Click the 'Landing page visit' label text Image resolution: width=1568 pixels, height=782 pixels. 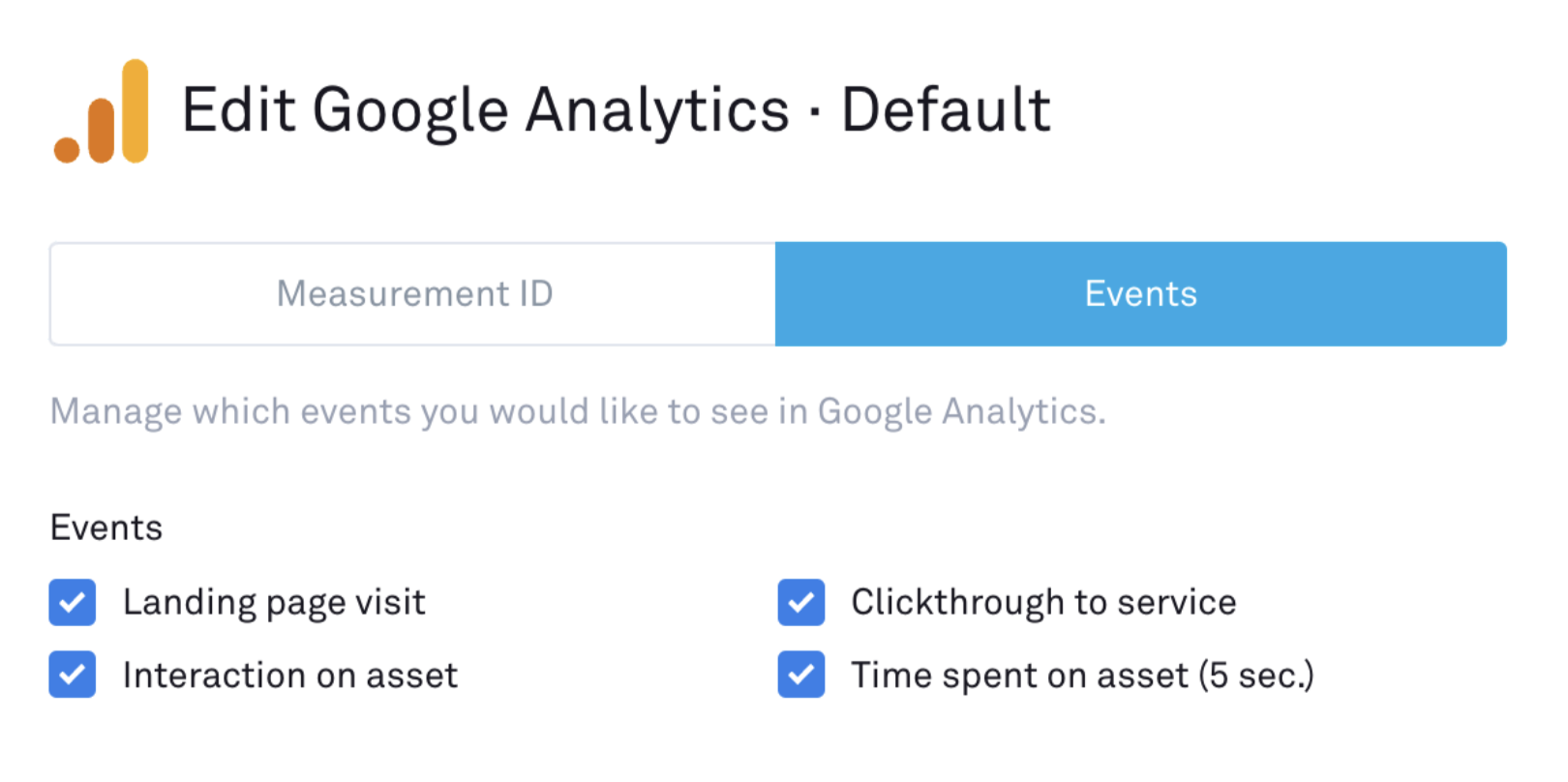[274, 602]
